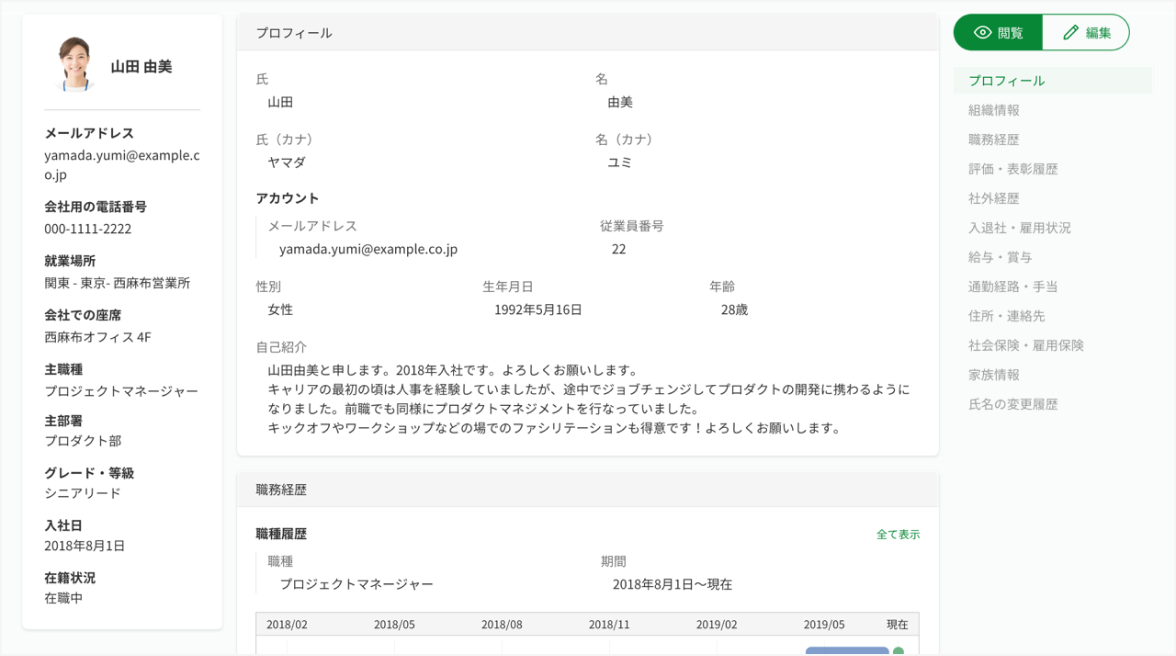
Task: Select 家族情報 navigation item
Action: [x=994, y=374]
